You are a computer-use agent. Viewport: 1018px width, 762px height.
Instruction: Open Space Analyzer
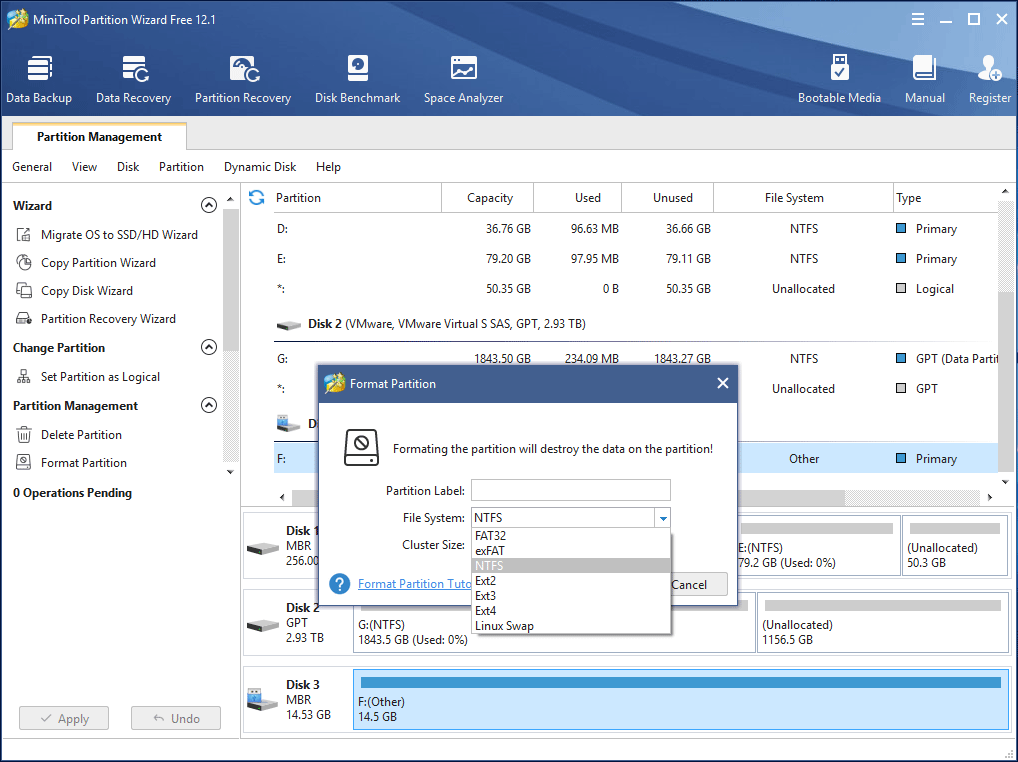pyautogui.click(x=463, y=79)
